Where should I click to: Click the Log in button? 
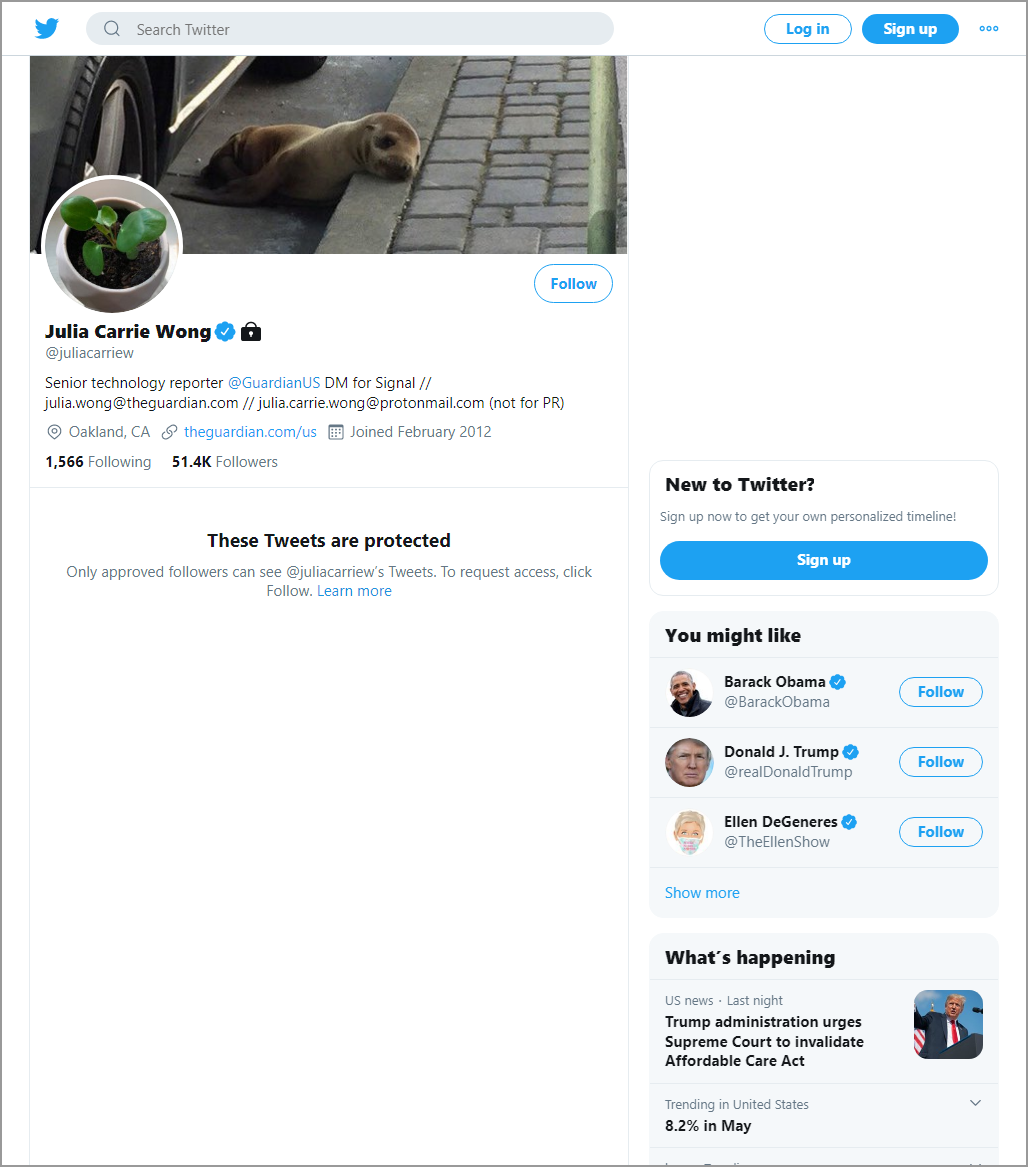pos(808,29)
